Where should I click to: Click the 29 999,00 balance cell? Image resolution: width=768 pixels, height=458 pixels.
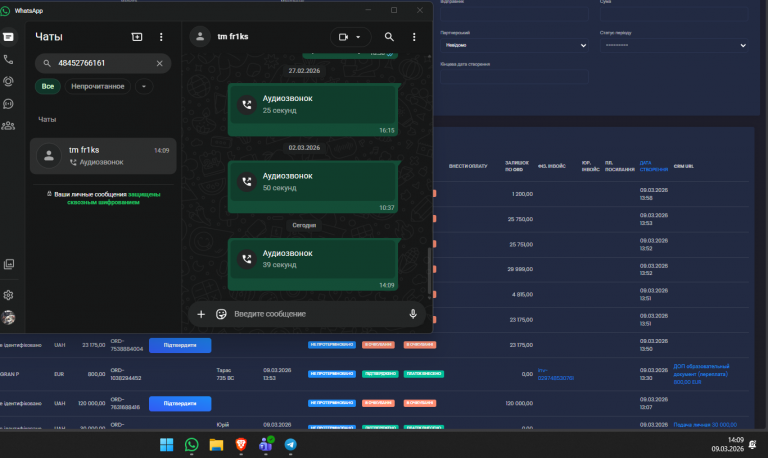pos(520,269)
